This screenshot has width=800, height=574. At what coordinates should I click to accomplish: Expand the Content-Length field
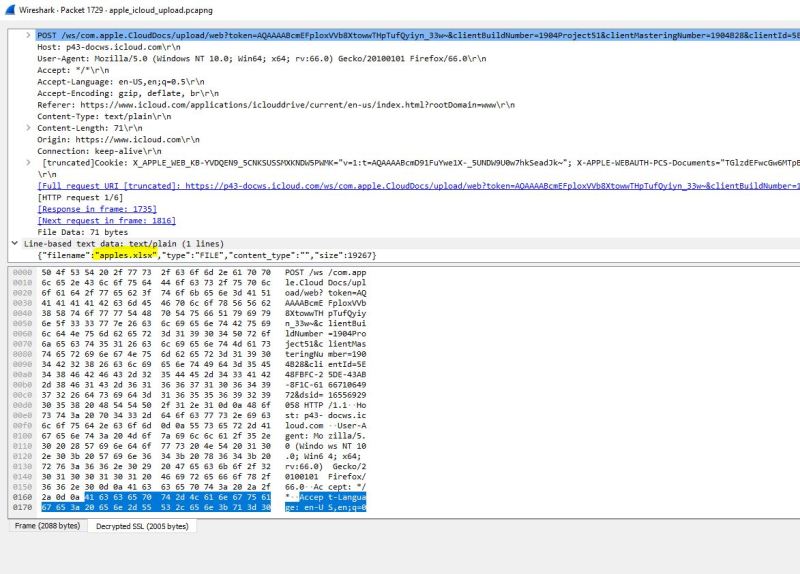27,128
